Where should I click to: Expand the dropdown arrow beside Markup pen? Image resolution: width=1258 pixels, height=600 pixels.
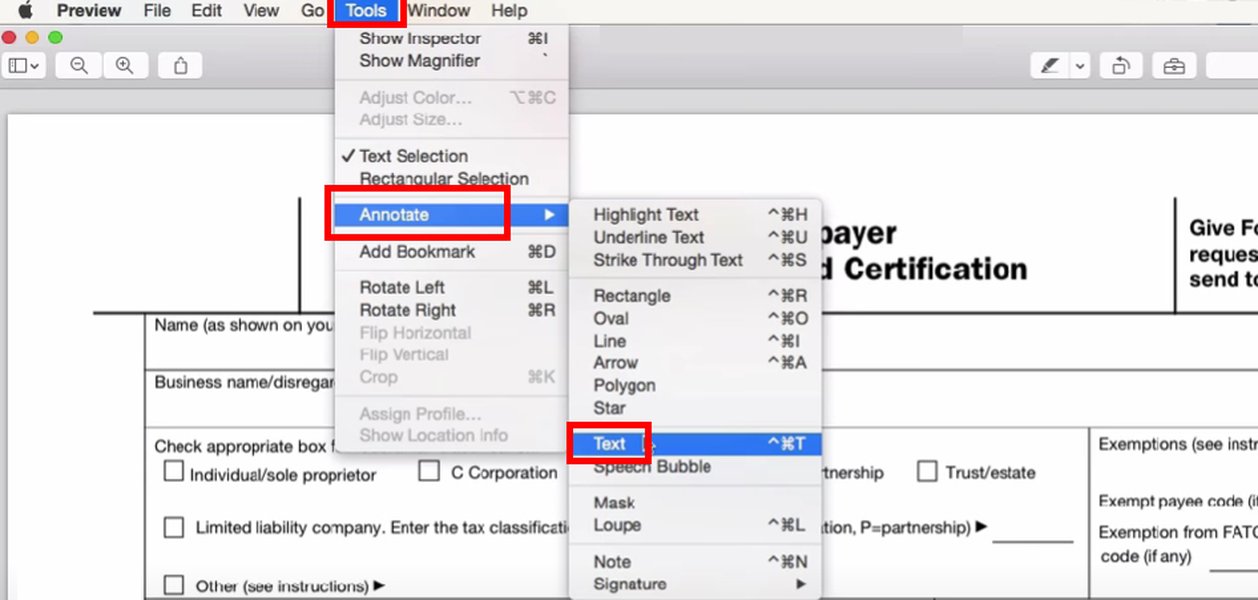tap(1079, 66)
